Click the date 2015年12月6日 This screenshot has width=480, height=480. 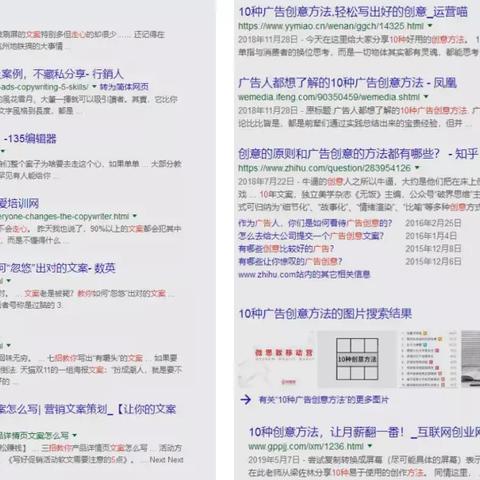pos(433,261)
